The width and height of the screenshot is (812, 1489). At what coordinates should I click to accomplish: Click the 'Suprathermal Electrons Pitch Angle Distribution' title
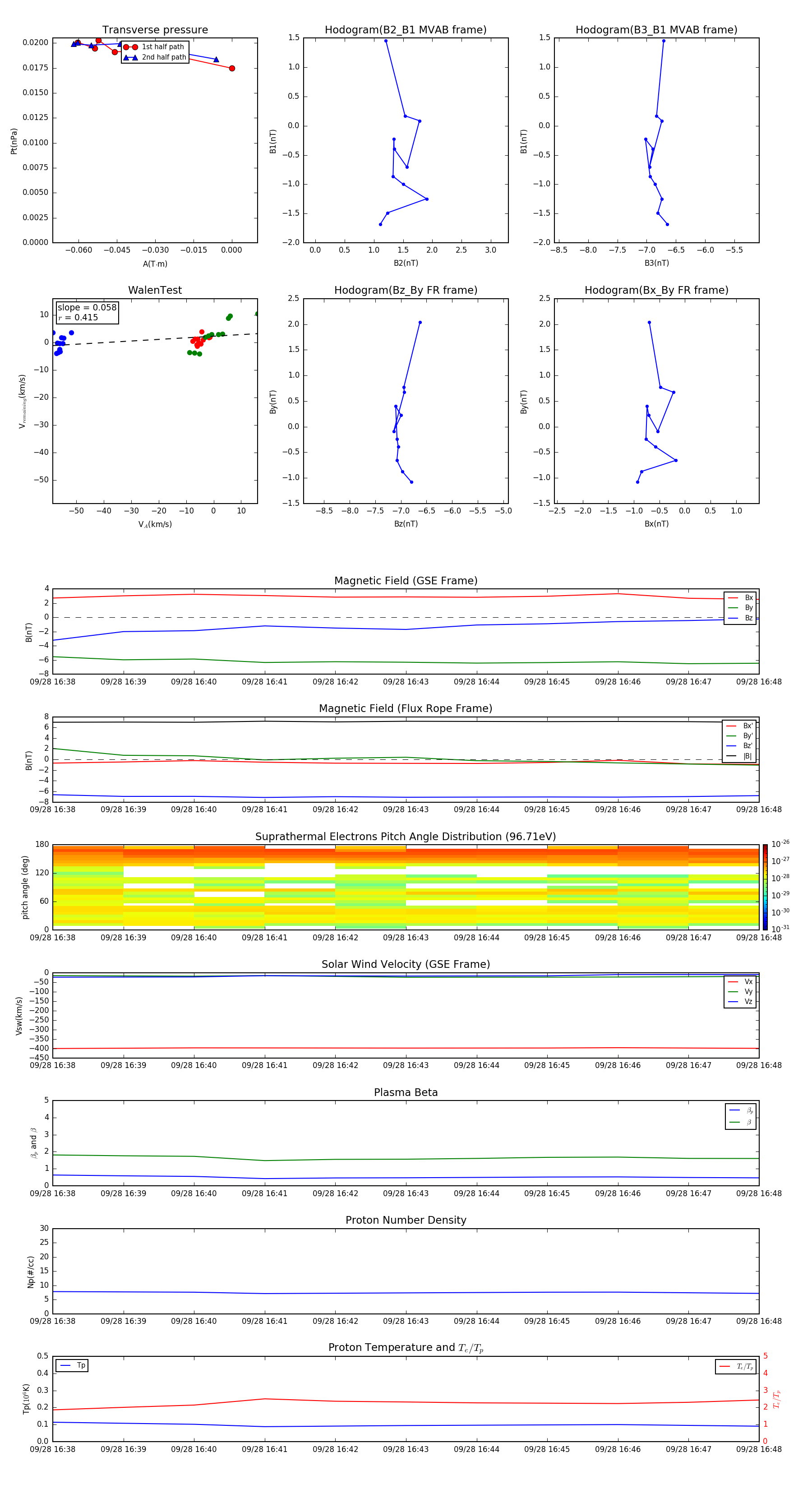[x=406, y=837]
